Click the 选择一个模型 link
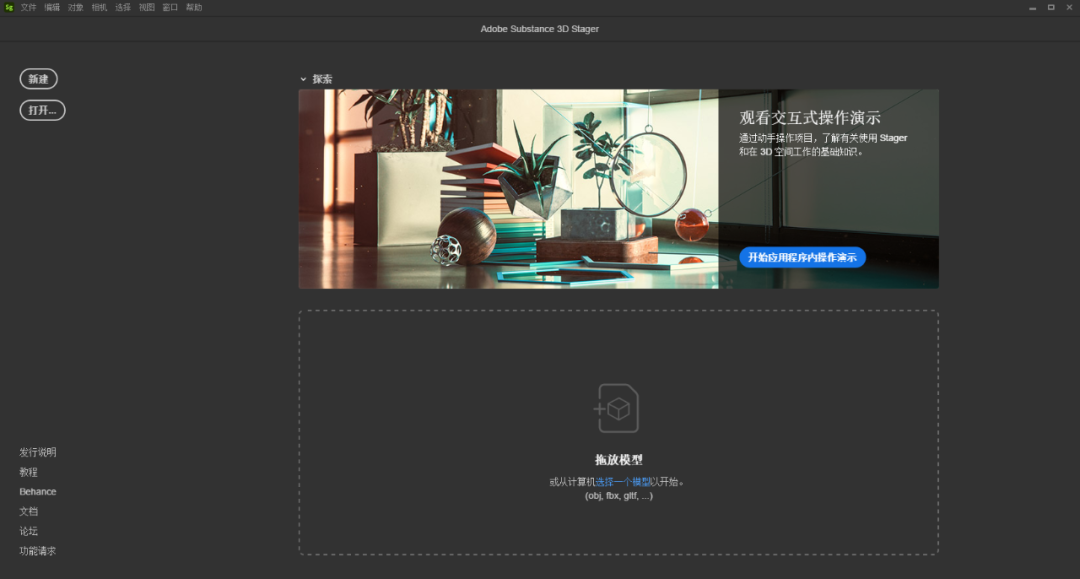This screenshot has width=1080, height=579. pos(622,482)
